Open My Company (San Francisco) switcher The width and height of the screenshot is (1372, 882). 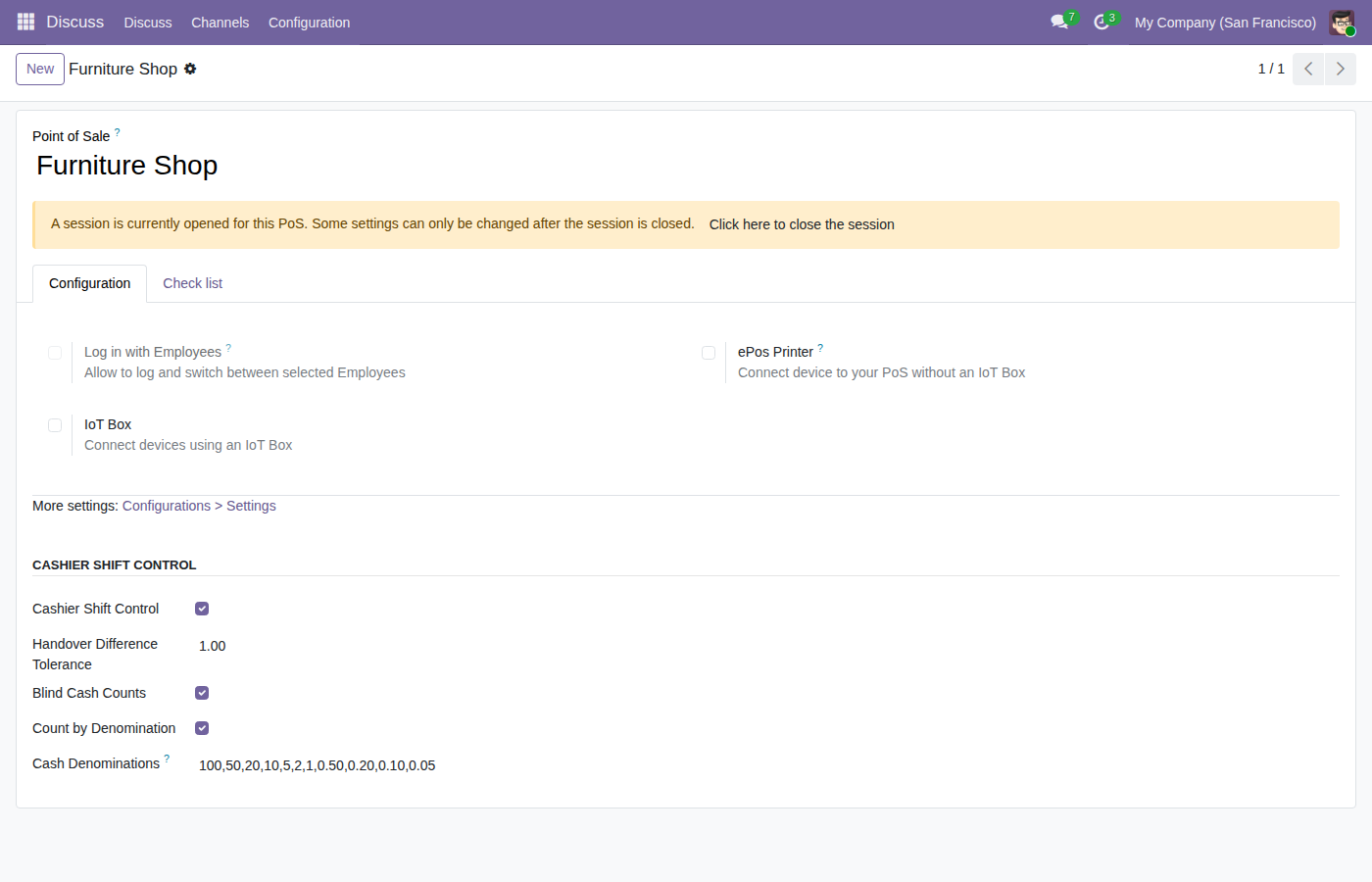click(1225, 23)
